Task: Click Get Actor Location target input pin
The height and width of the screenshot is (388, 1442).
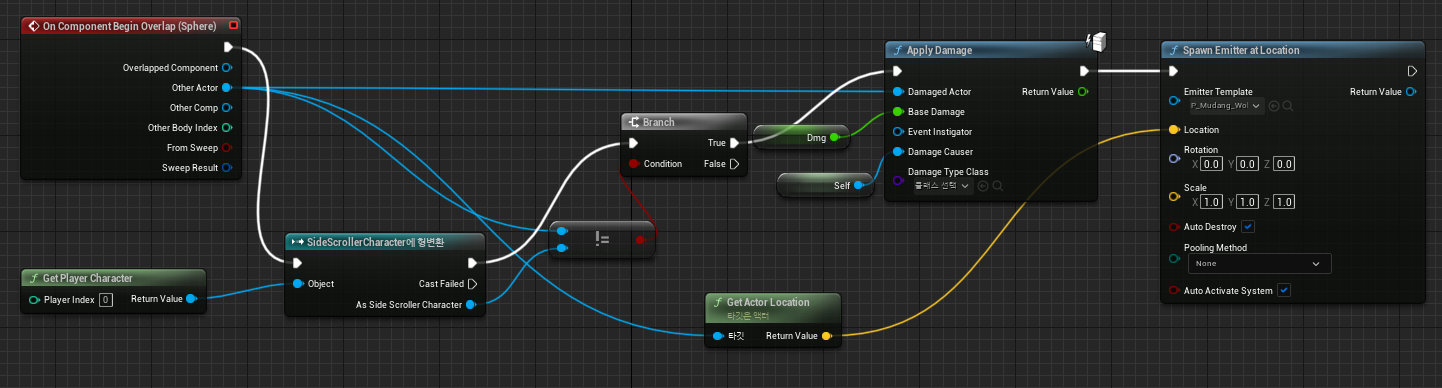Action: (718, 336)
